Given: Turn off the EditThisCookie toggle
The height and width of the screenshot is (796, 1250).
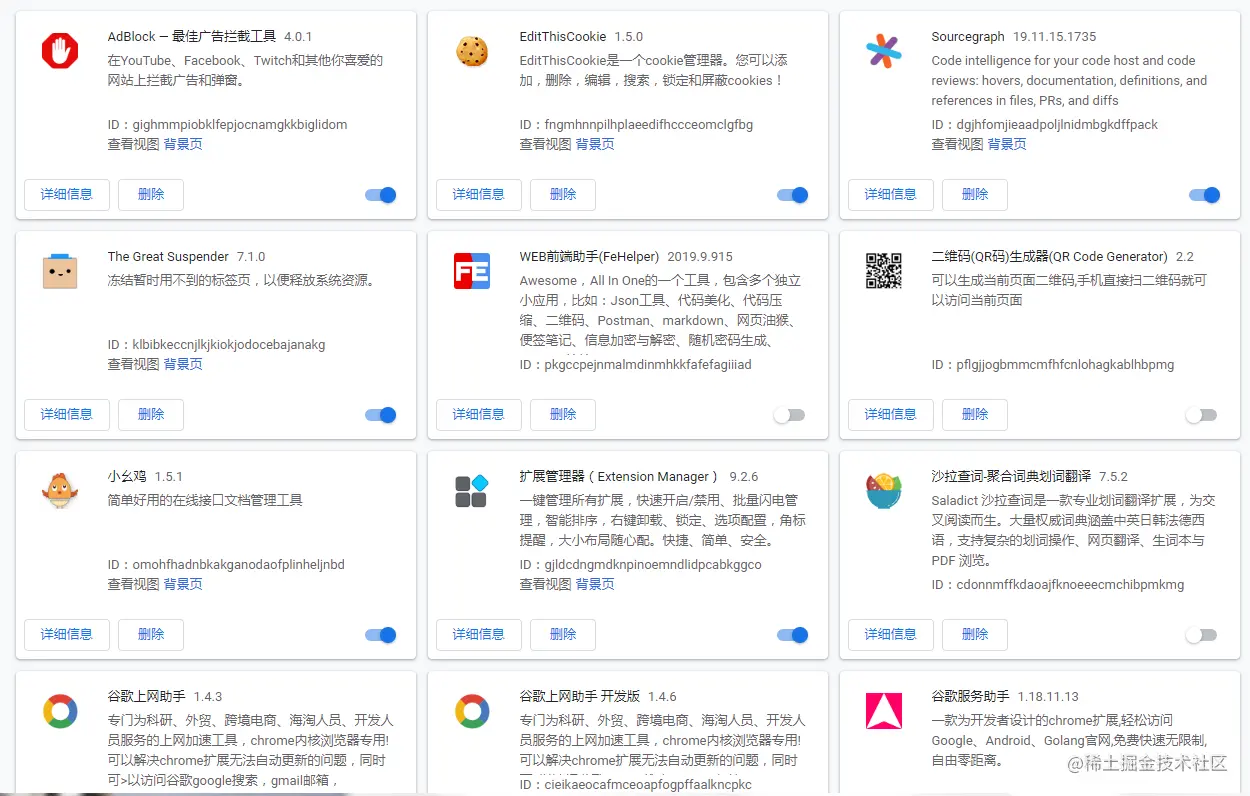Looking at the screenshot, I should coord(793,195).
